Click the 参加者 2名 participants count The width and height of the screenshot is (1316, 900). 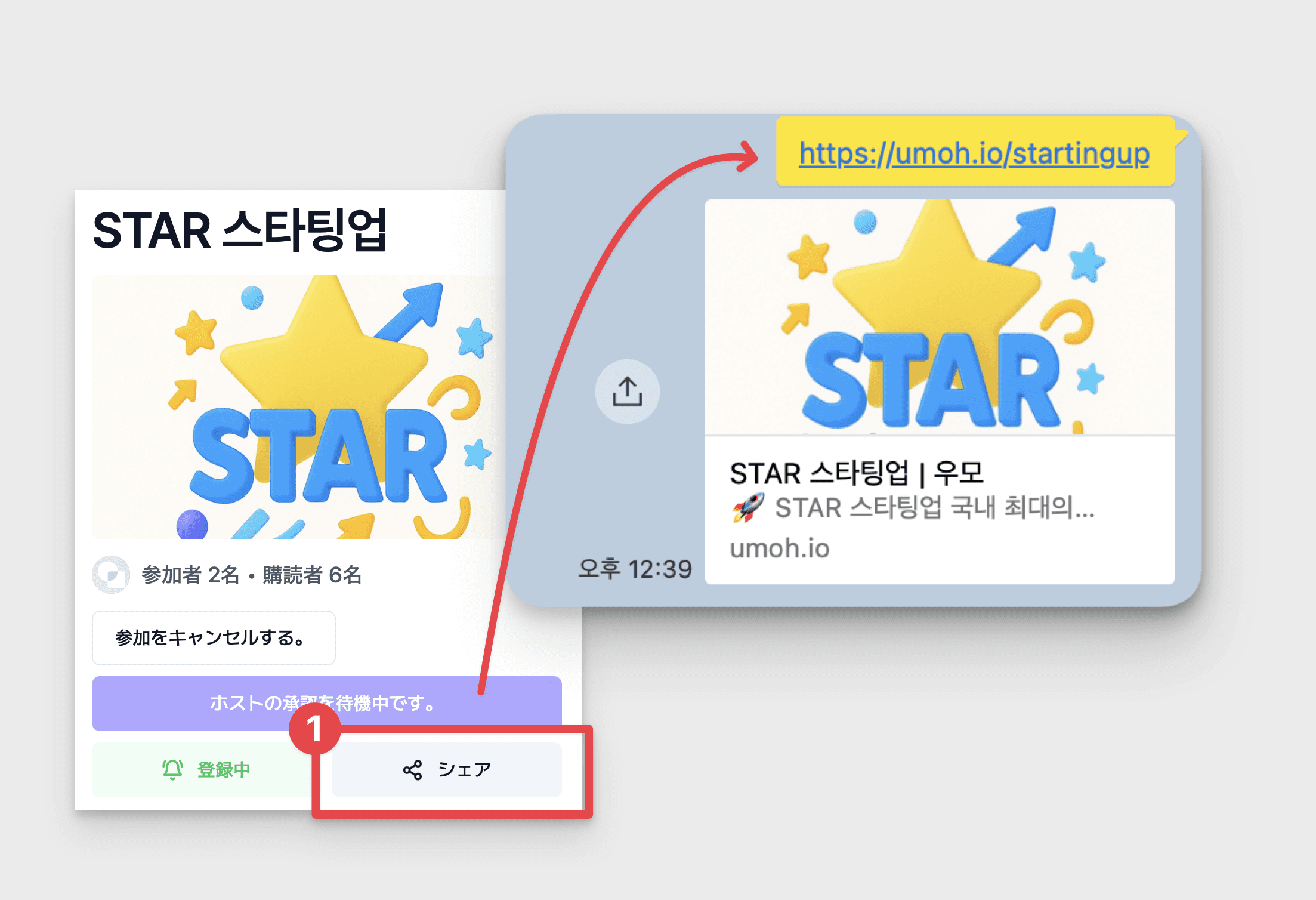click(190, 575)
